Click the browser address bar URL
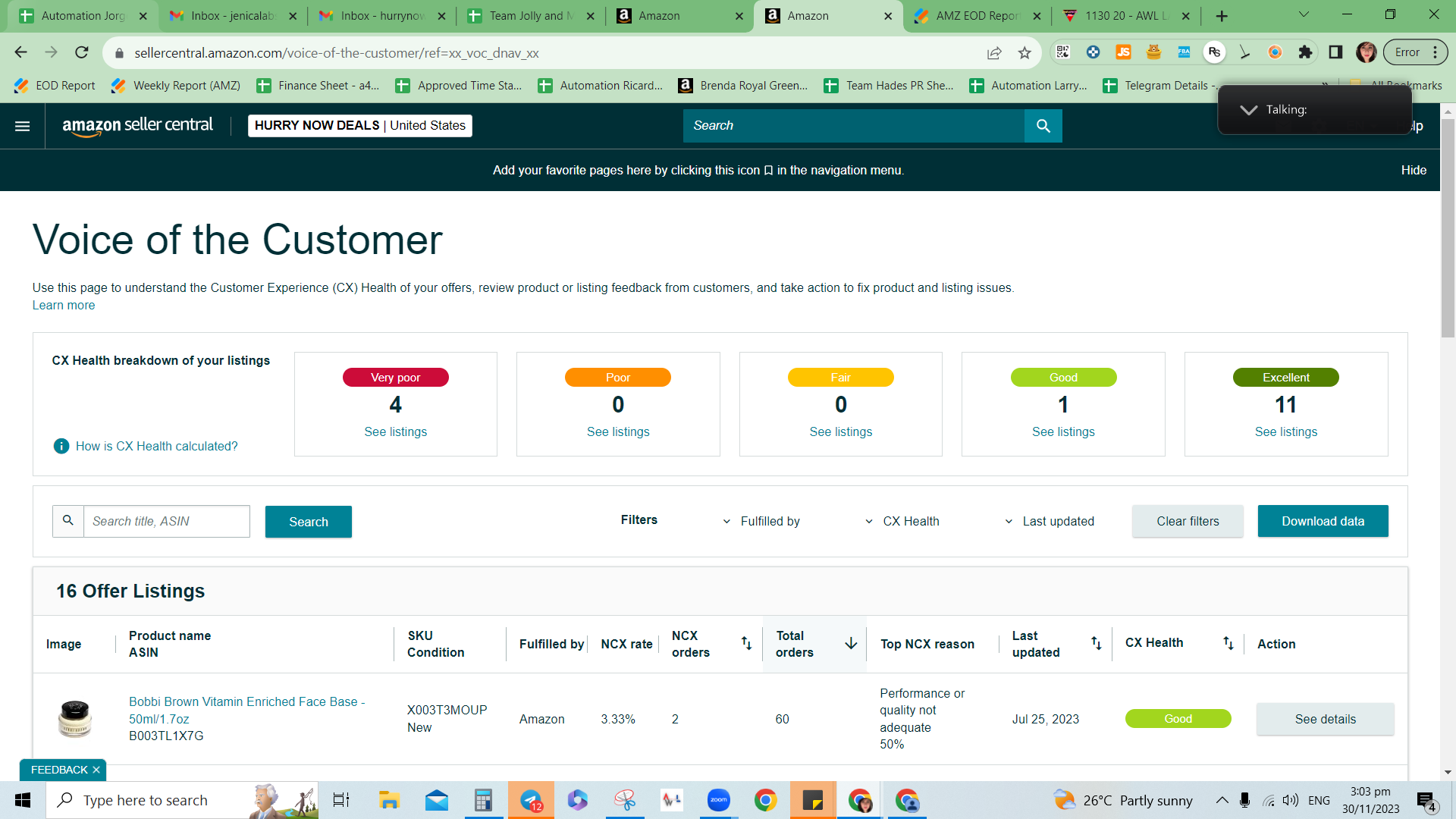 coord(337,53)
